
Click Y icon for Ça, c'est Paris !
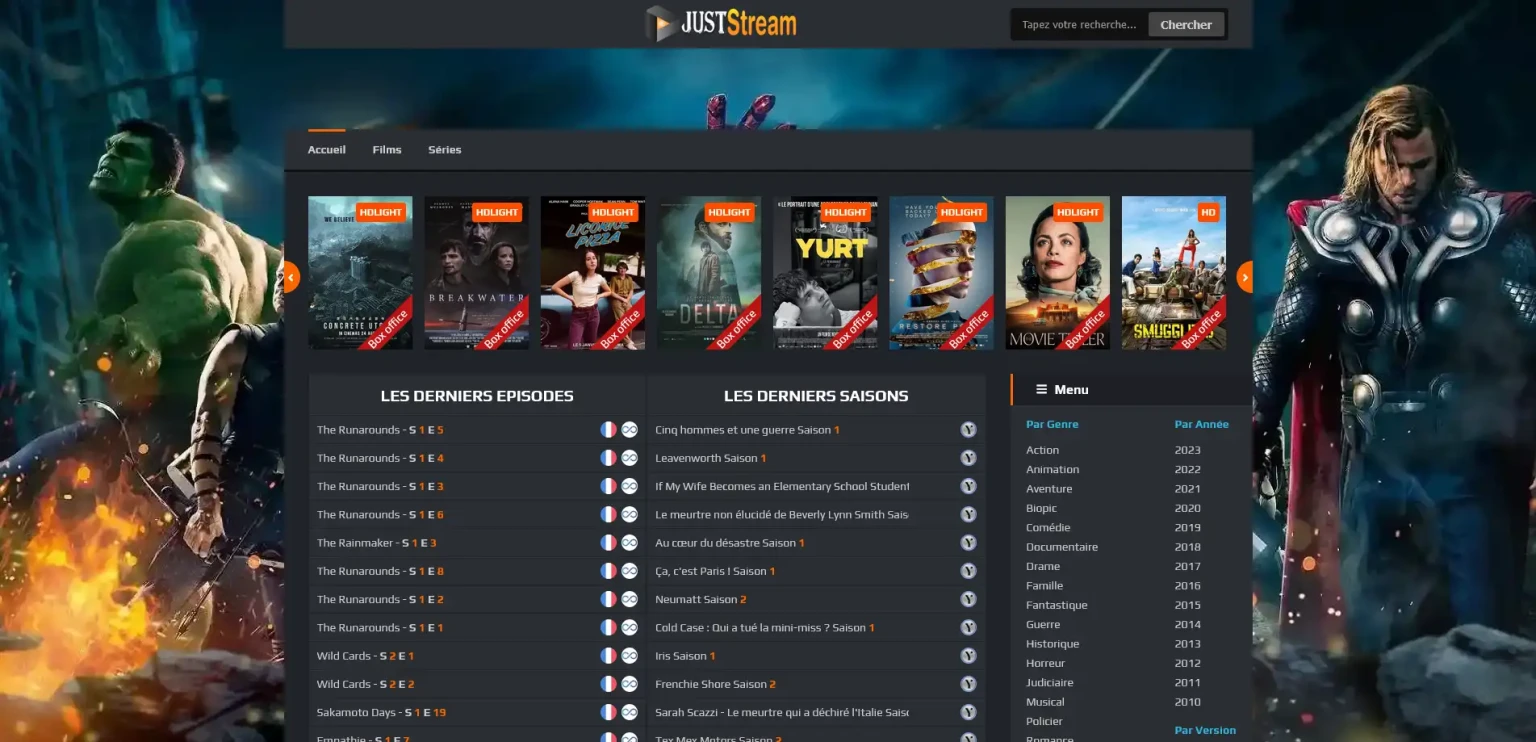click(968, 571)
